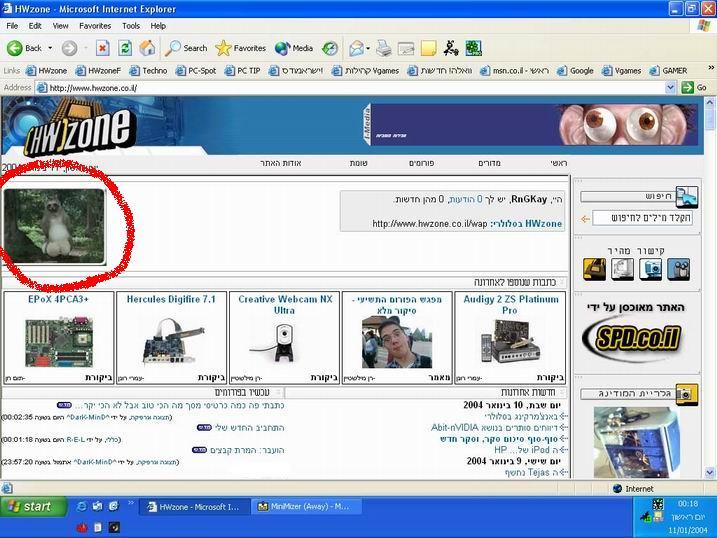Click the Go button next to address bar
The image size is (717, 538).
694,87
